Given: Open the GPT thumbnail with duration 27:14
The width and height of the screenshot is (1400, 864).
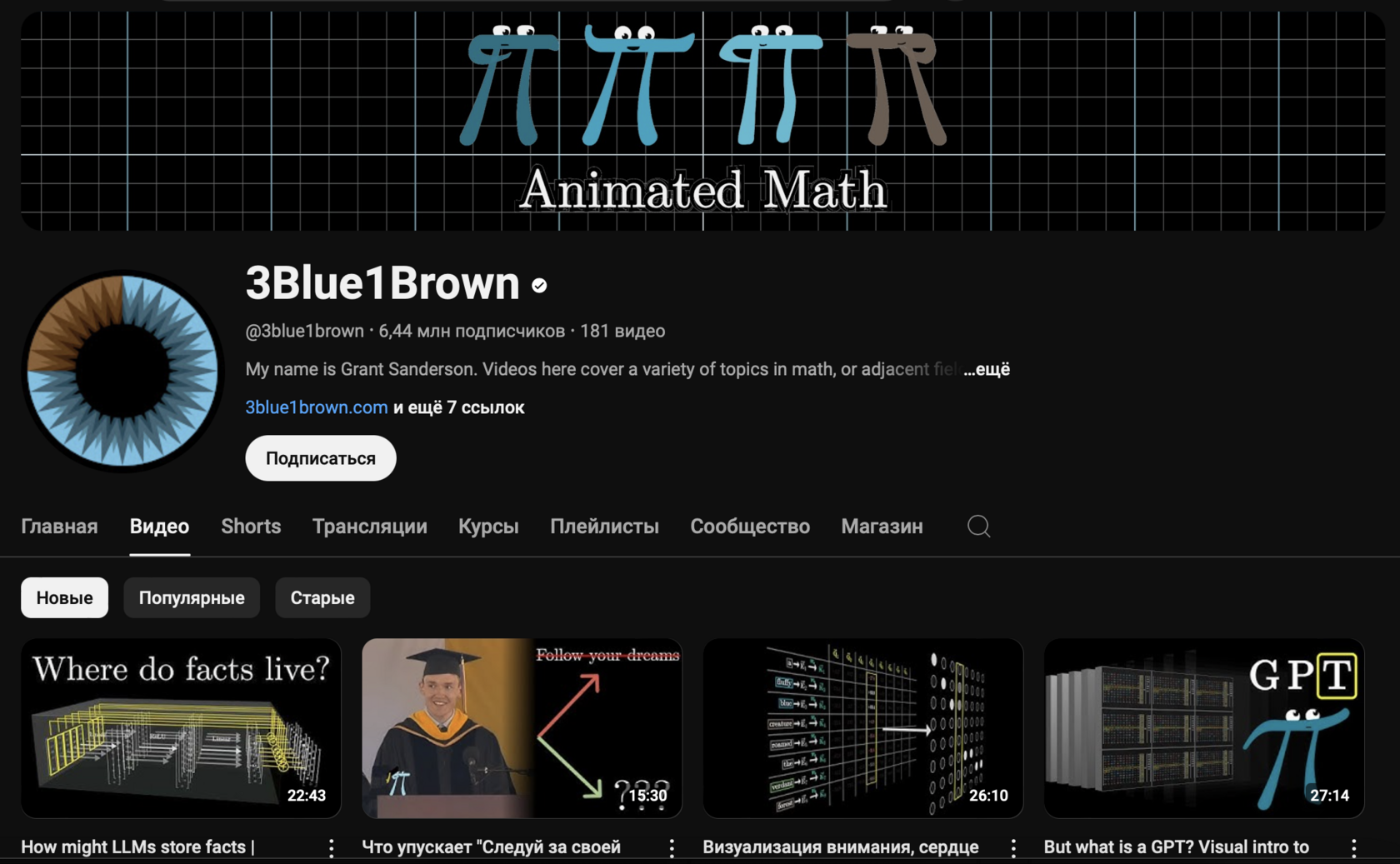Looking at the screenshot, I should pos(1203,728).
